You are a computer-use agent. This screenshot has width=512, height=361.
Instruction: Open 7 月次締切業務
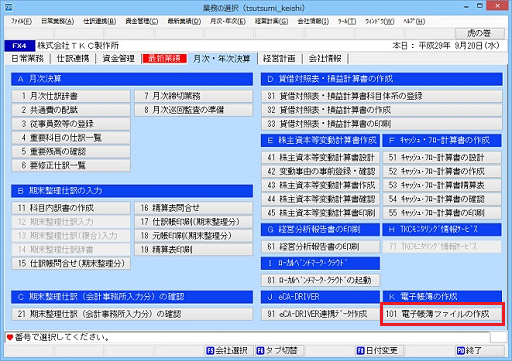pos(194,96)
